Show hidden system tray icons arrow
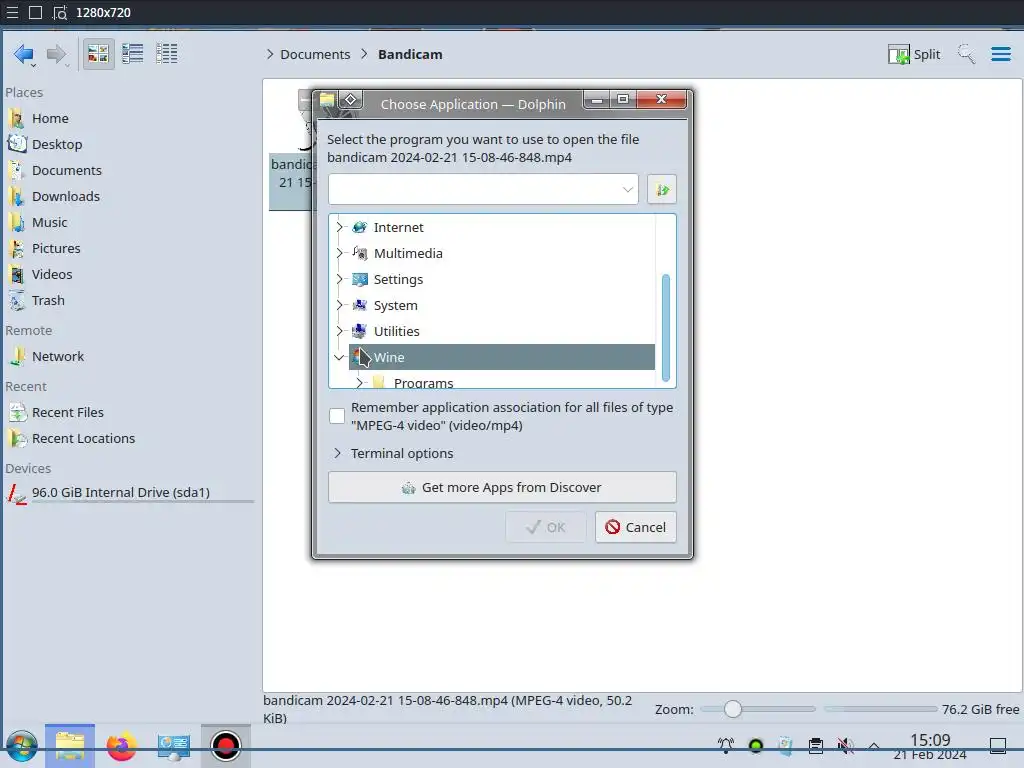The image size is (1024, 768). [x=874, y=745]
